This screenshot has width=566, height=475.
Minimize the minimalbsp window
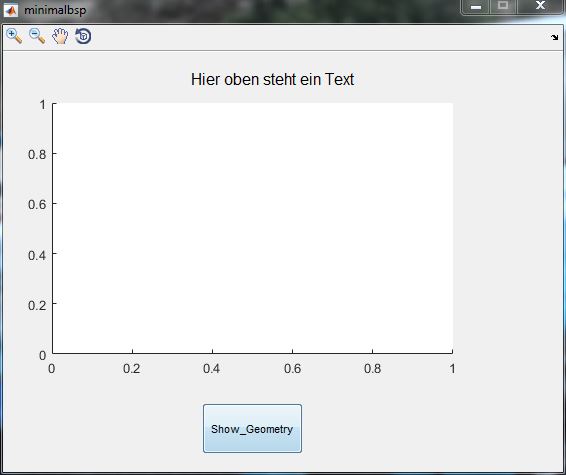[476, 6]
